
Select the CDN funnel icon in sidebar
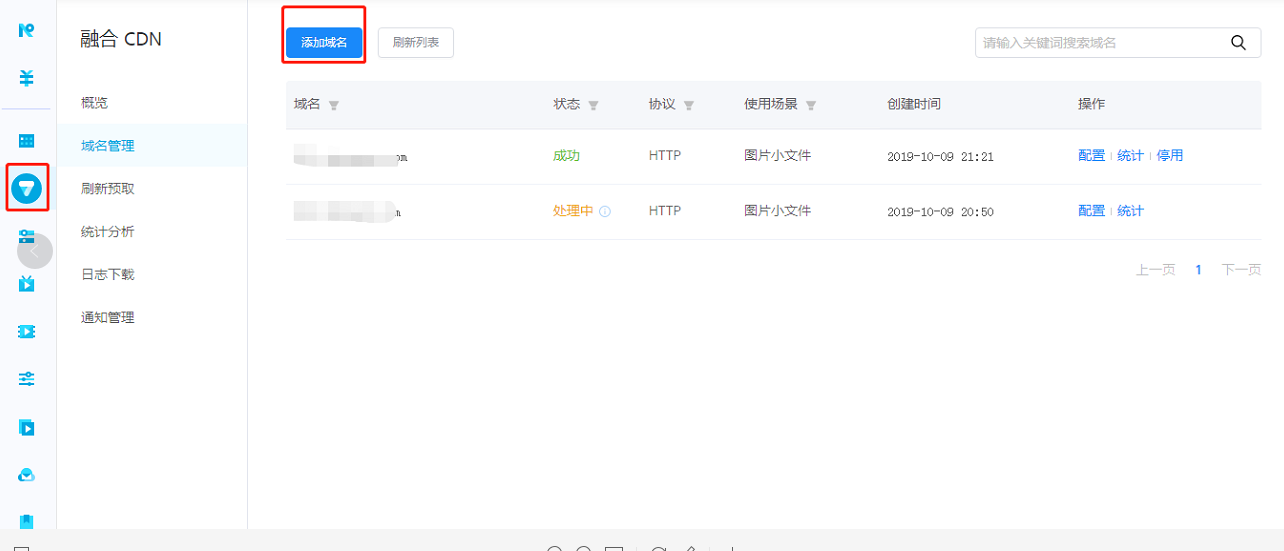[x=27, y=187]
